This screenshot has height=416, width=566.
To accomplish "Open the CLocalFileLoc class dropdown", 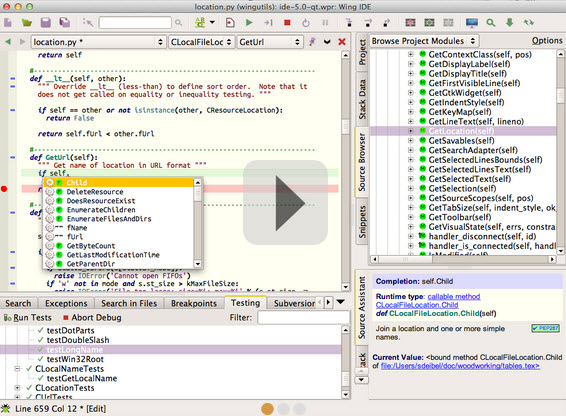I will (x=201, y=42).
